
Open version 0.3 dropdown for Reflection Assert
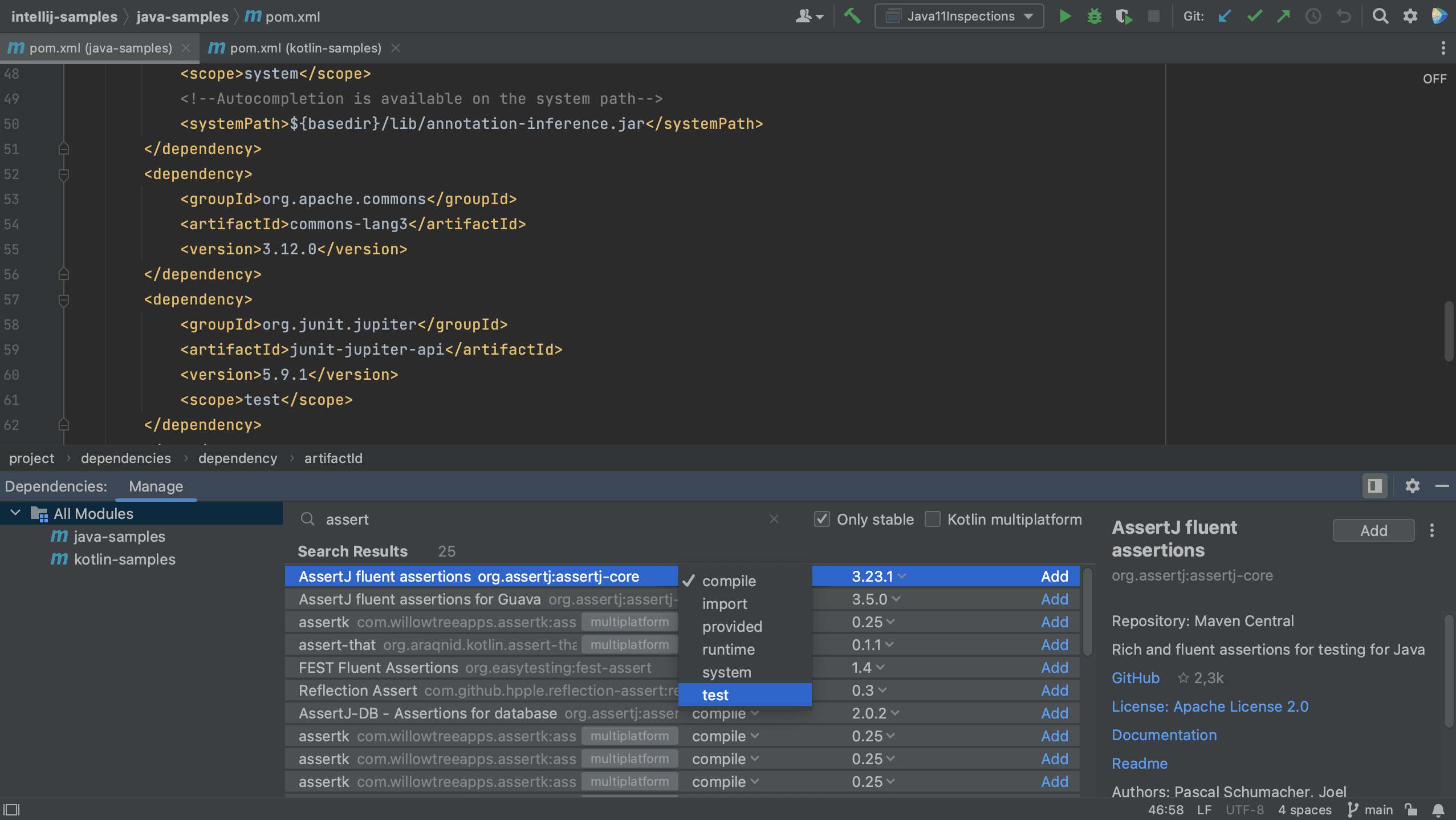coord(869,691)
